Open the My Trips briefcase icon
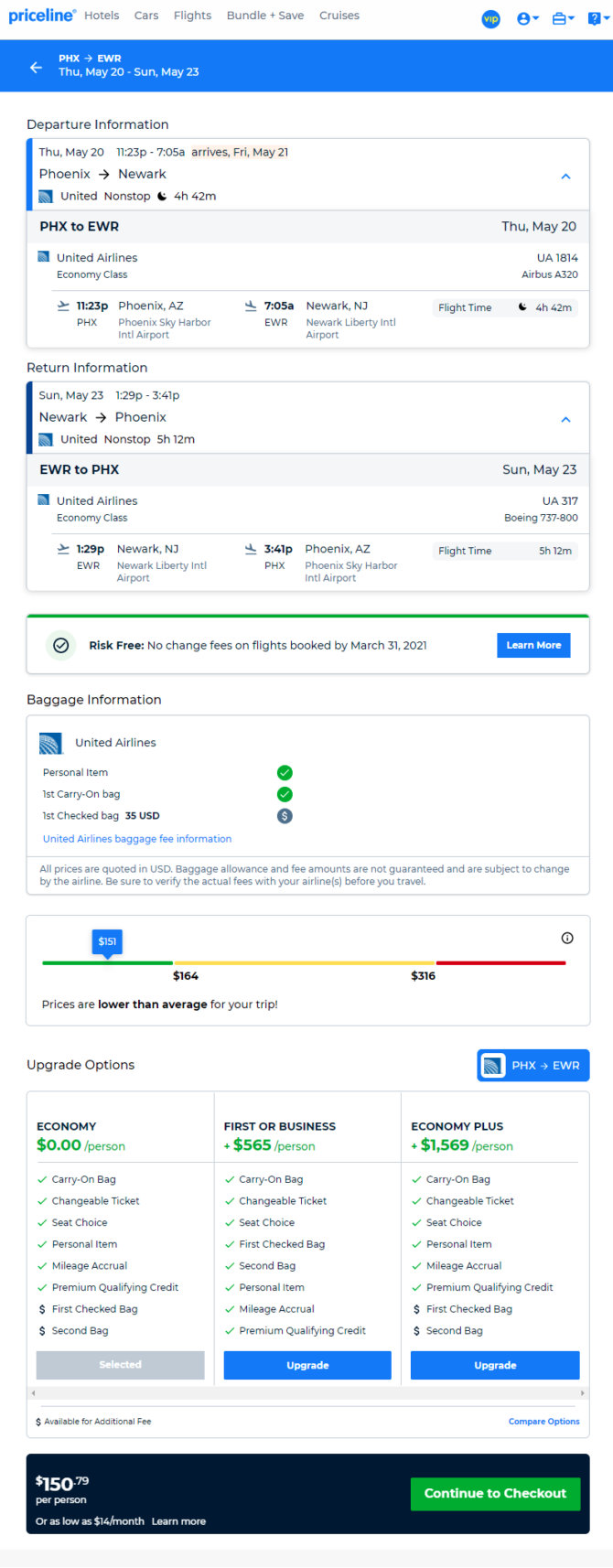The height and width of the screenshot is (1568, 613). (x=564, y=18)
